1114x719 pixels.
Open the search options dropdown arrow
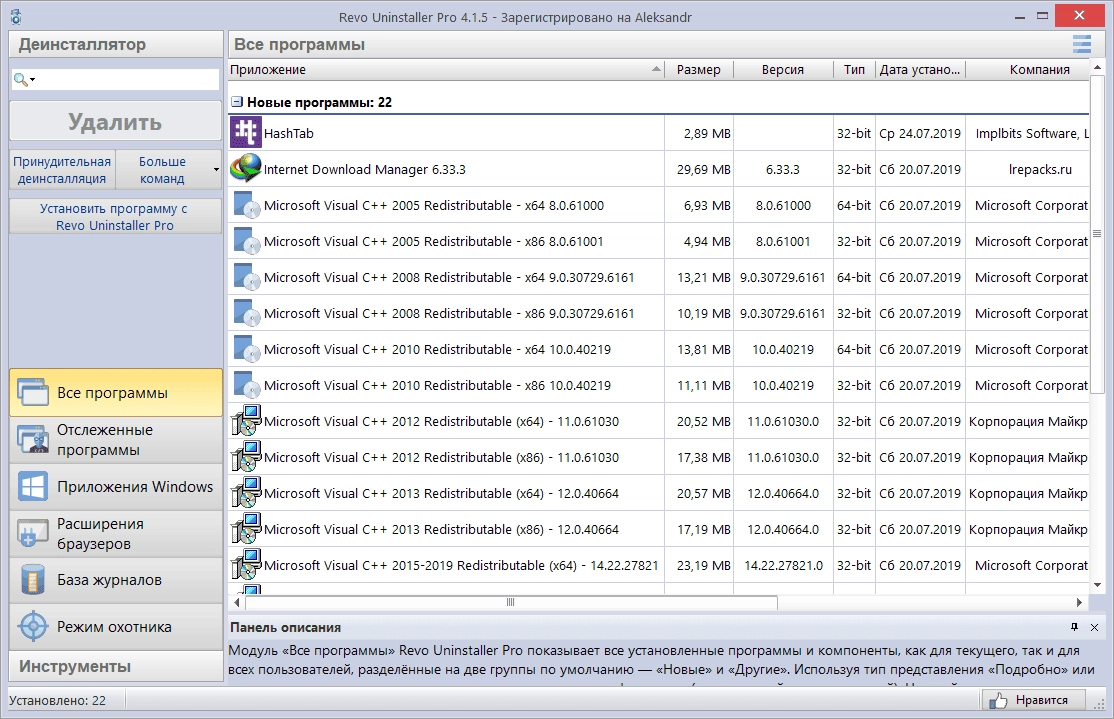[x=32, y=80]
